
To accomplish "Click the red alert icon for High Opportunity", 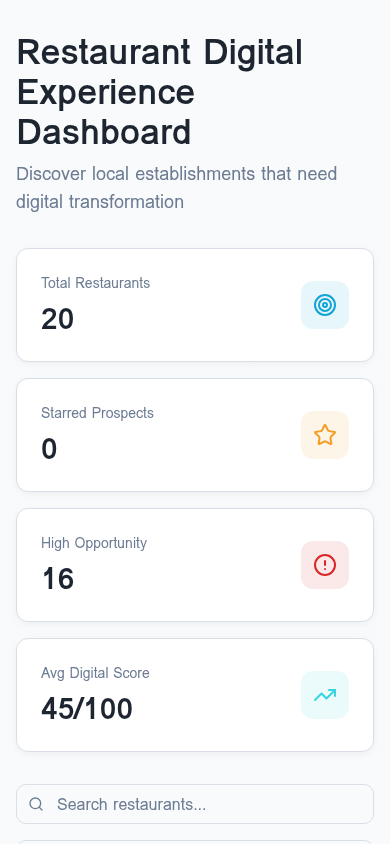I will pos(325,565).
